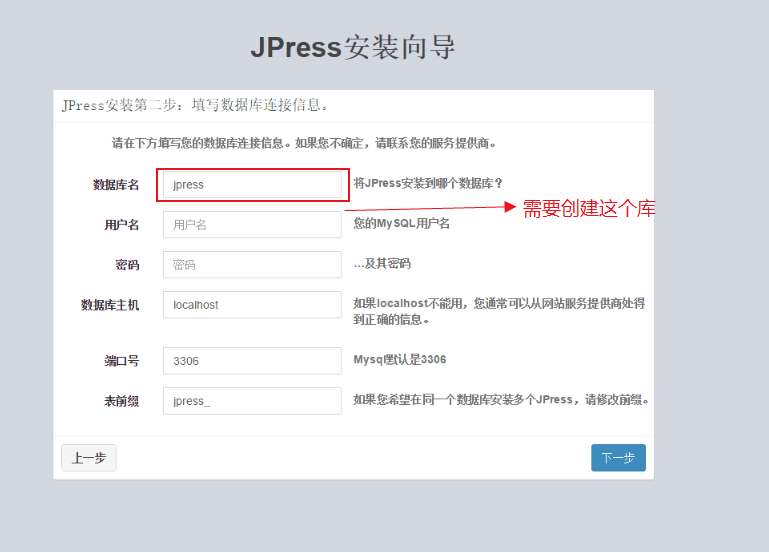
Task: Click hint 如果localhost不能用
Action: tap(499, 311)
